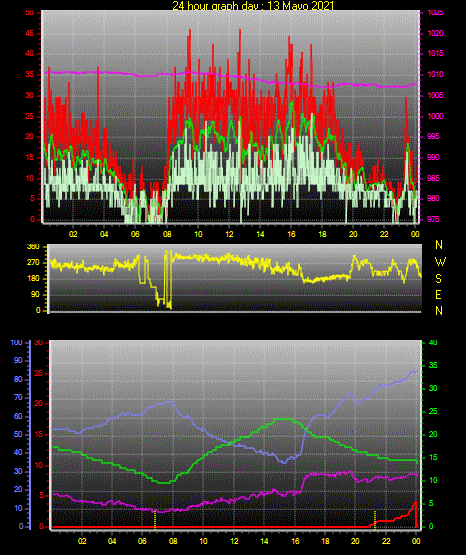Select the 08 hour label under the top wind graph

[x=167, y=234]
